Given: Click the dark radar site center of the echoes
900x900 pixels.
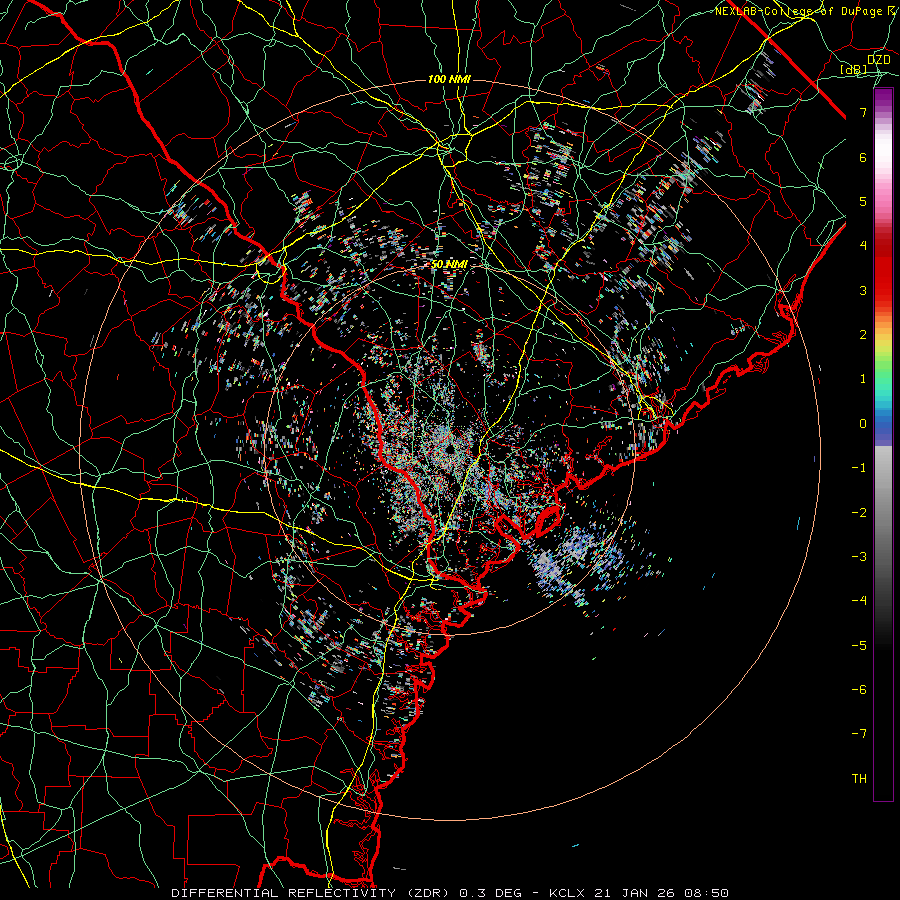Looking at the screenshot, I should [x=449, y=449].
